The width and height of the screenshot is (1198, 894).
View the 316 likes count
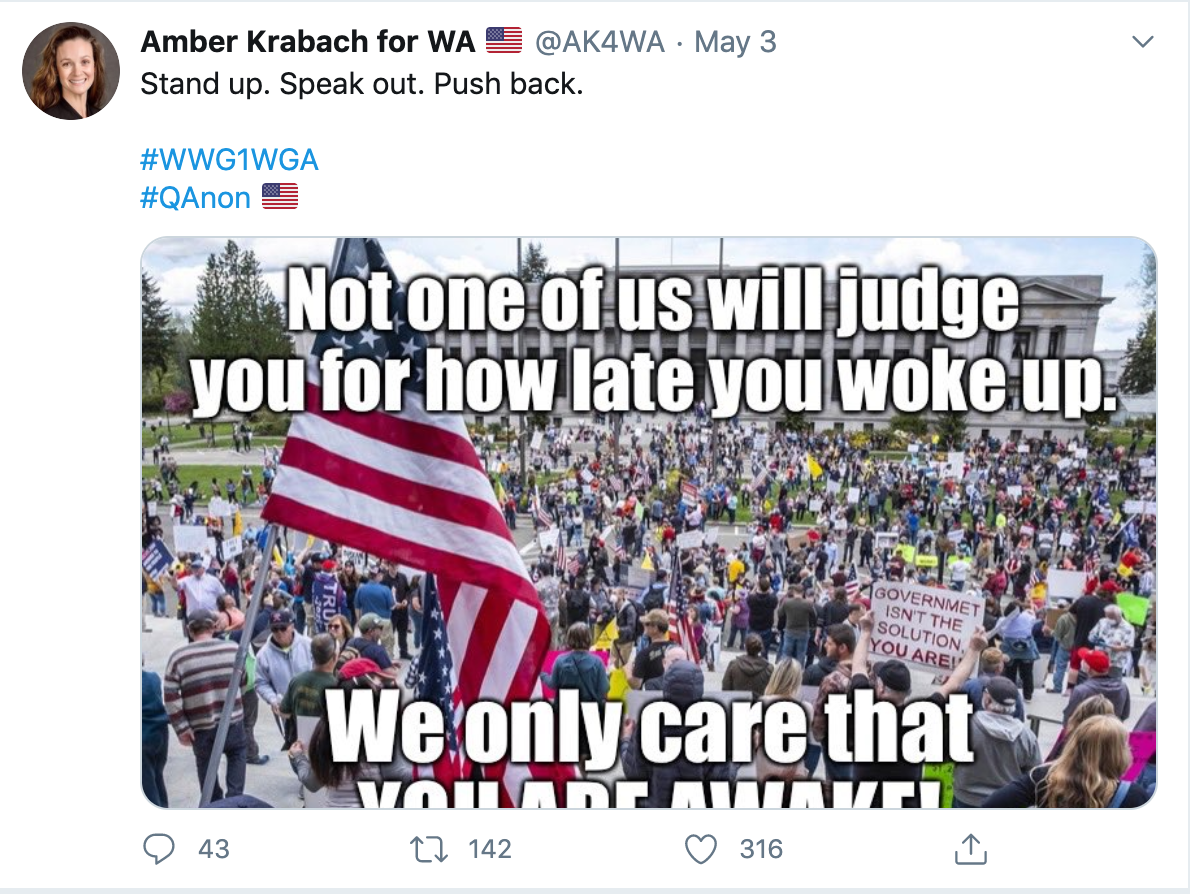(761, 849)
